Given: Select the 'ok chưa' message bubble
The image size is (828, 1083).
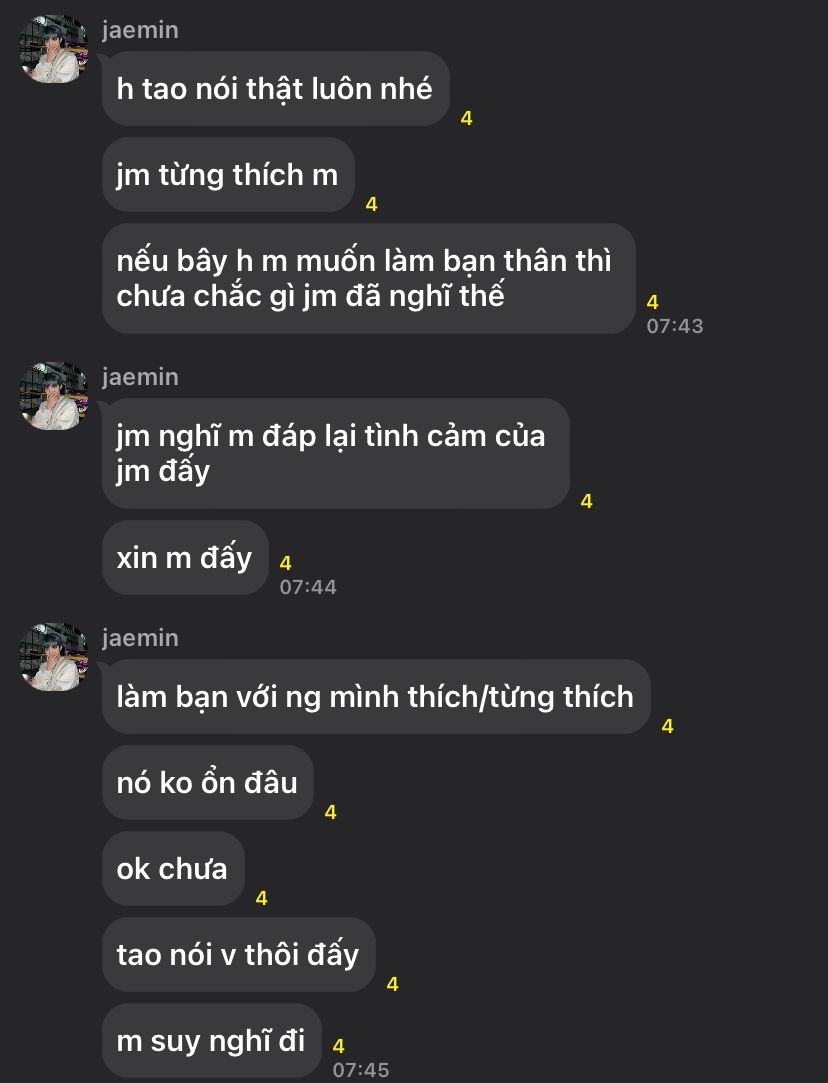Looking at the screenshot, I should (x=173, y=869).
